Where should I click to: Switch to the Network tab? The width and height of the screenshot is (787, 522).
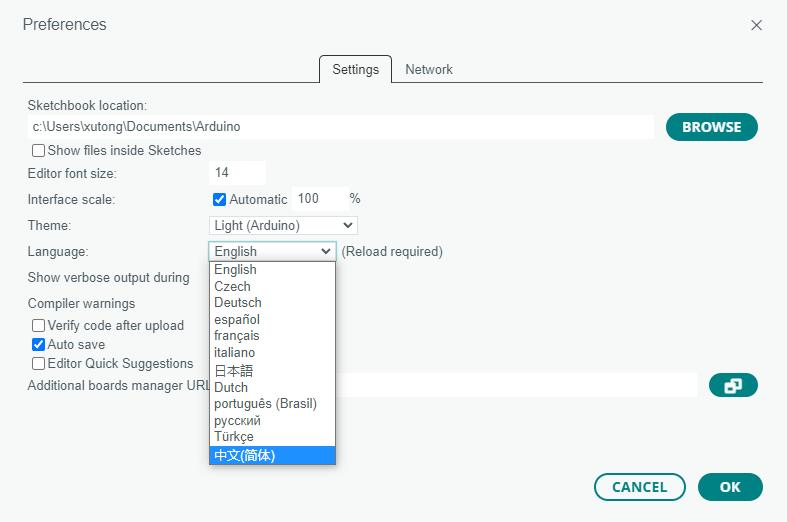coord(428,69)
